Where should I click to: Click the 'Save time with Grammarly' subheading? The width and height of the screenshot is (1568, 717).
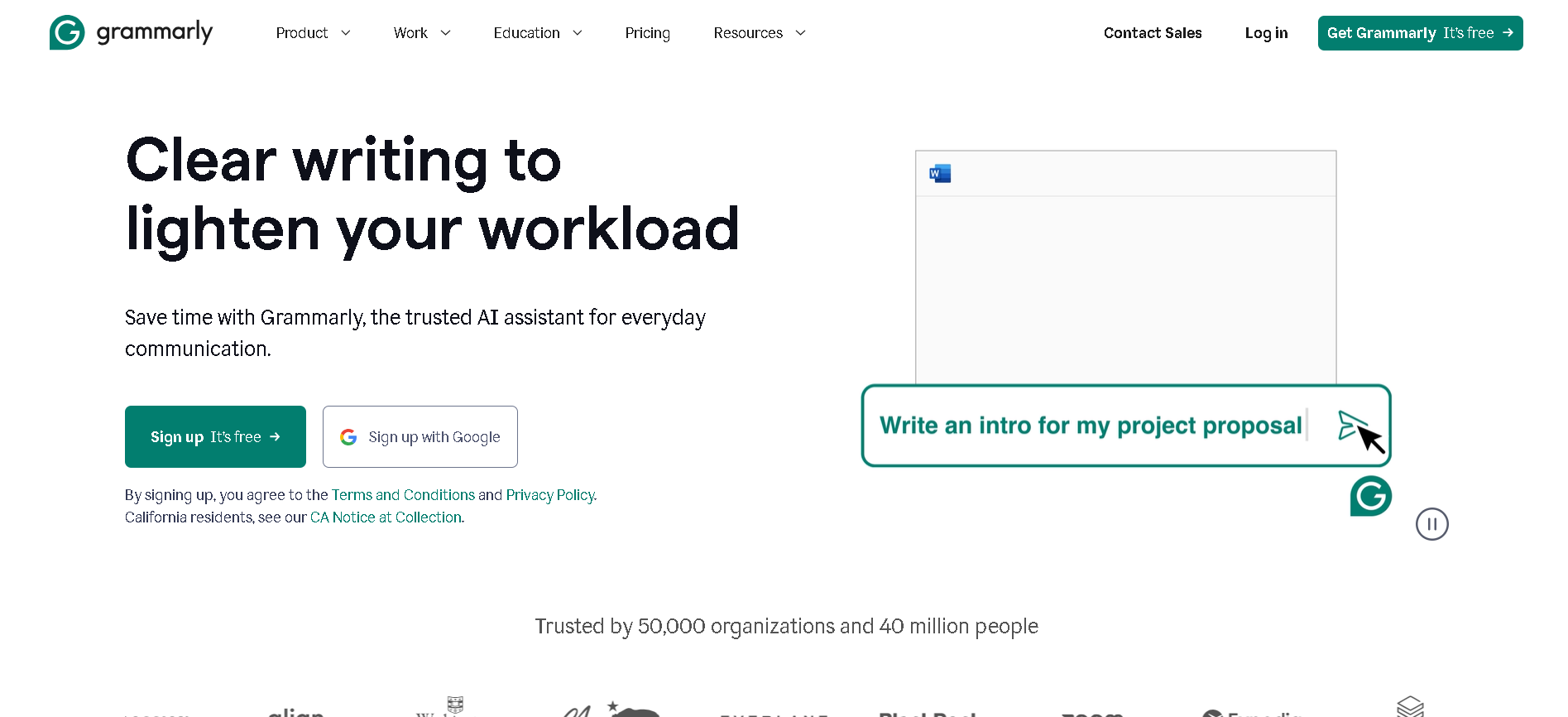(415, 333)
